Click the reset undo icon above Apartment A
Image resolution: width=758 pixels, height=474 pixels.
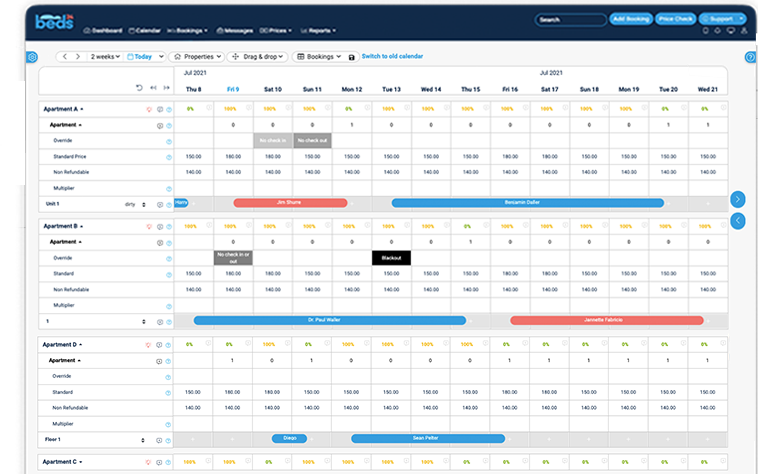click(139, 88)
